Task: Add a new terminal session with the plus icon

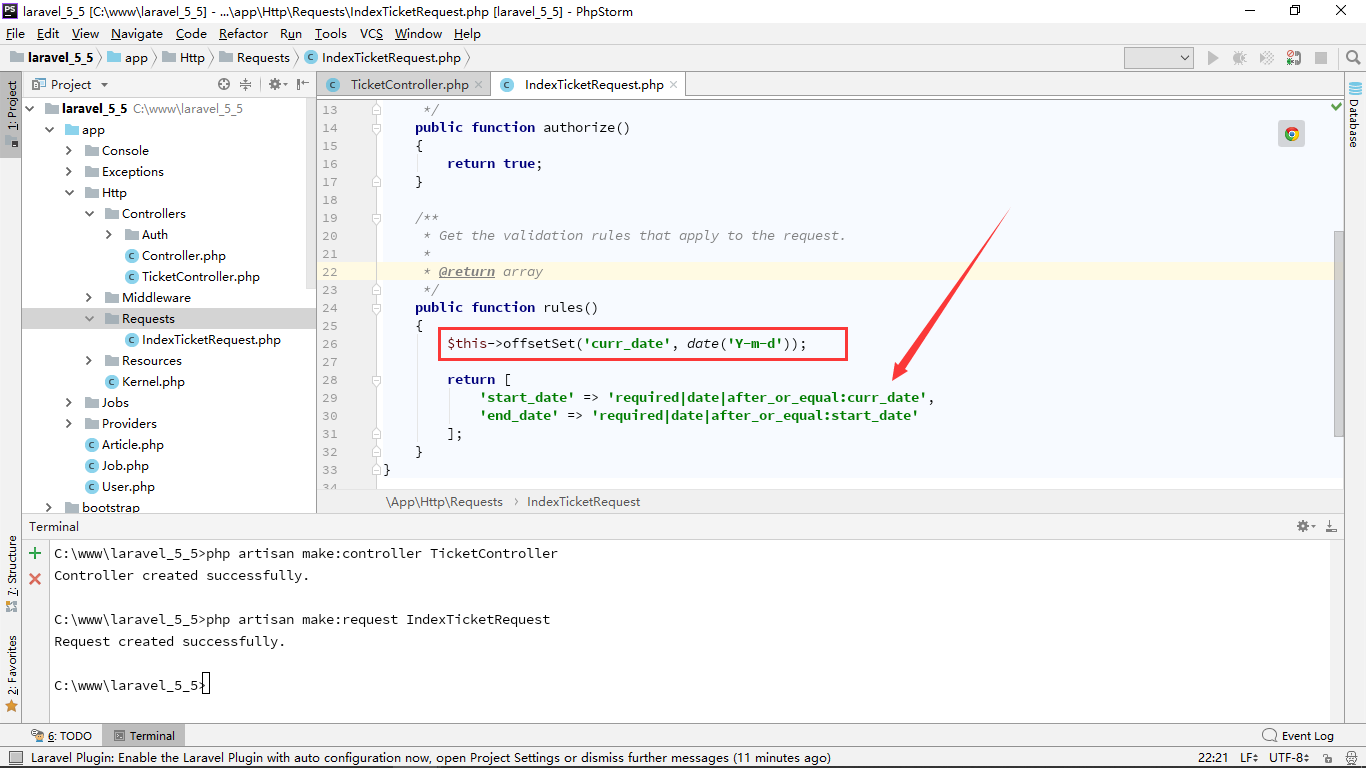Action: coord(35,553)
